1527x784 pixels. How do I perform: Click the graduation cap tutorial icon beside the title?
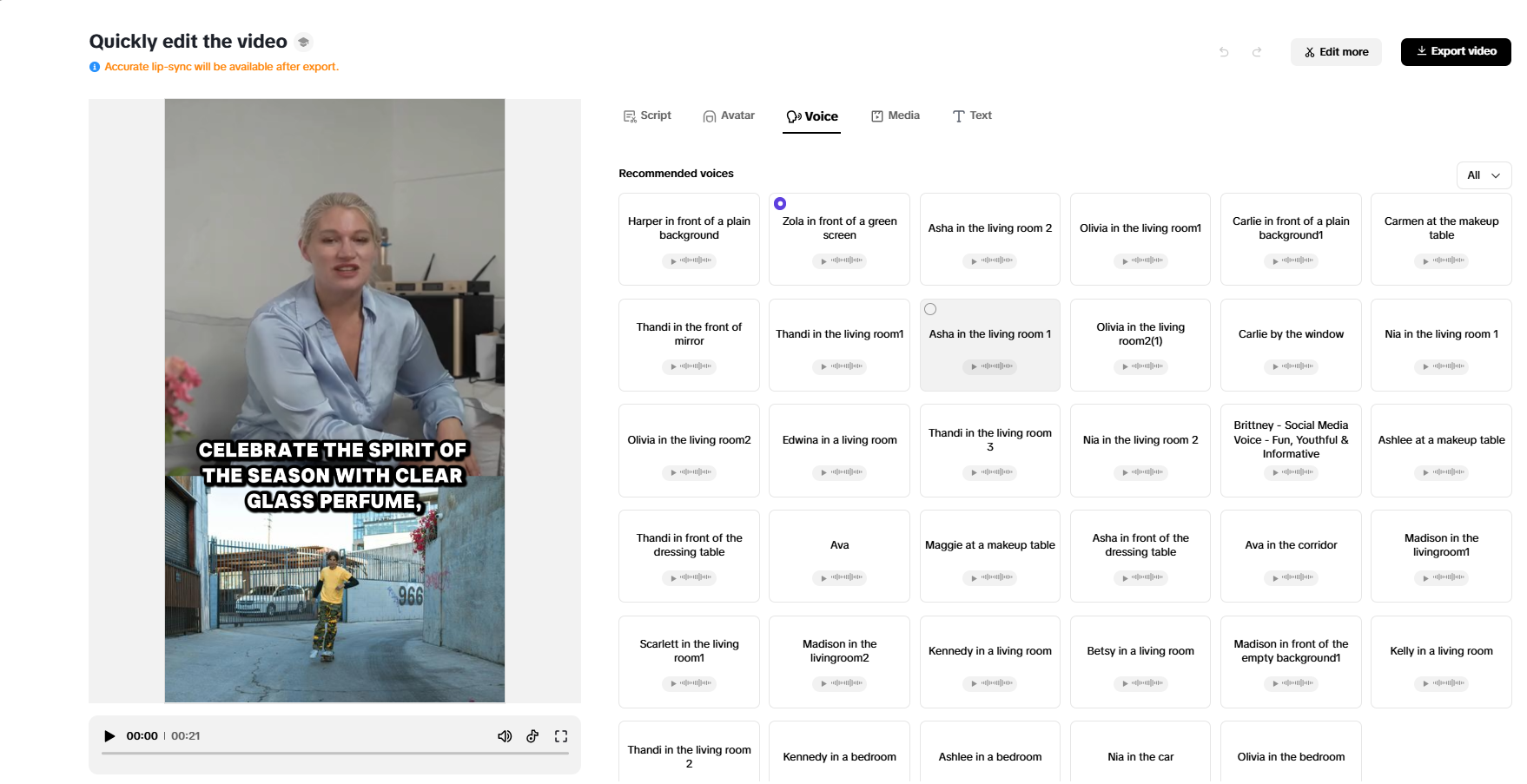[x=302, y=41]
